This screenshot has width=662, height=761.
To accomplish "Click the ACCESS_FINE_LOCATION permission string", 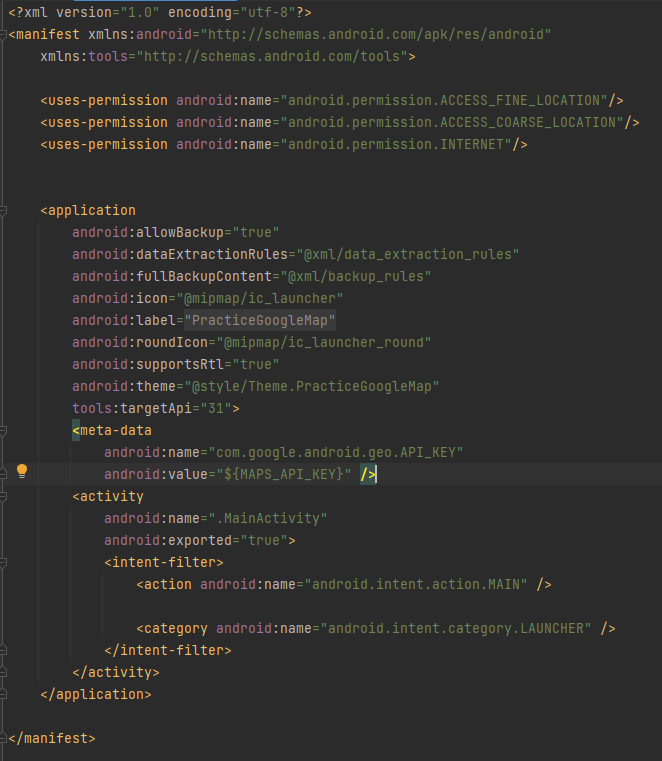I will coord(444,100).
